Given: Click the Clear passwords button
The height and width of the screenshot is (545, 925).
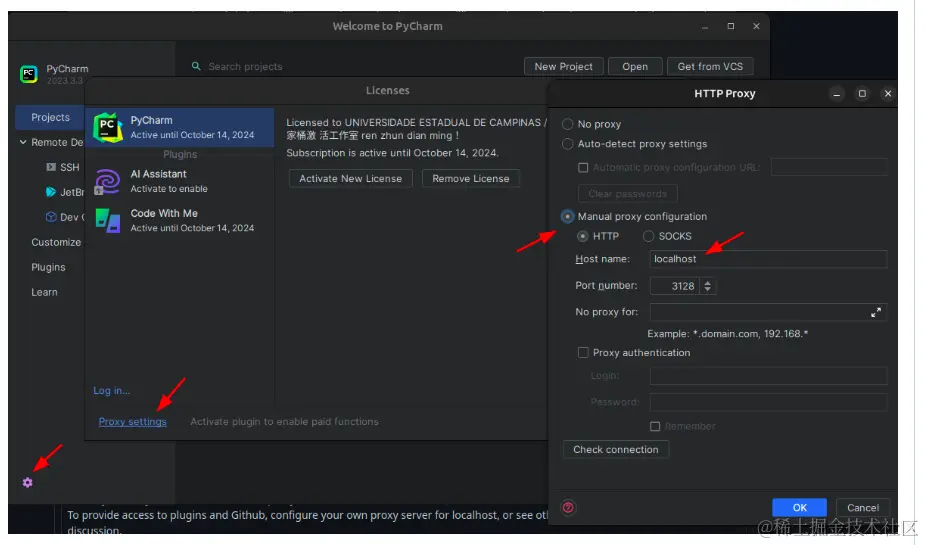Looking at the screenshot, I should 627,194.
